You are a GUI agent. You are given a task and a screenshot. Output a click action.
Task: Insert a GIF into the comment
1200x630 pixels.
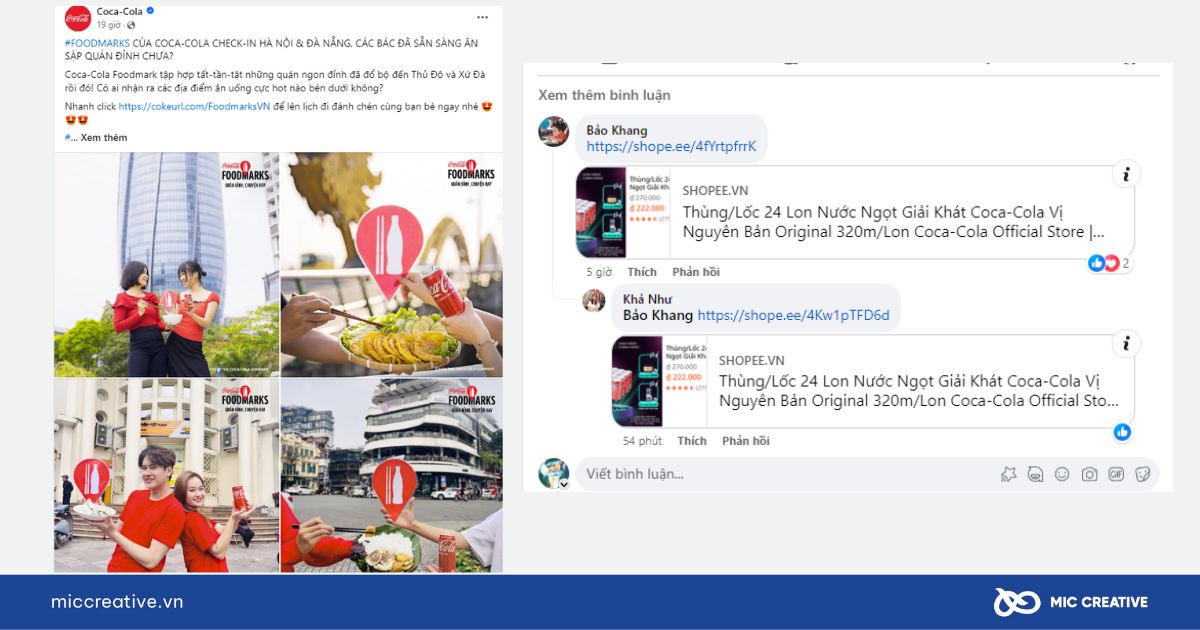click(1116, 474)
